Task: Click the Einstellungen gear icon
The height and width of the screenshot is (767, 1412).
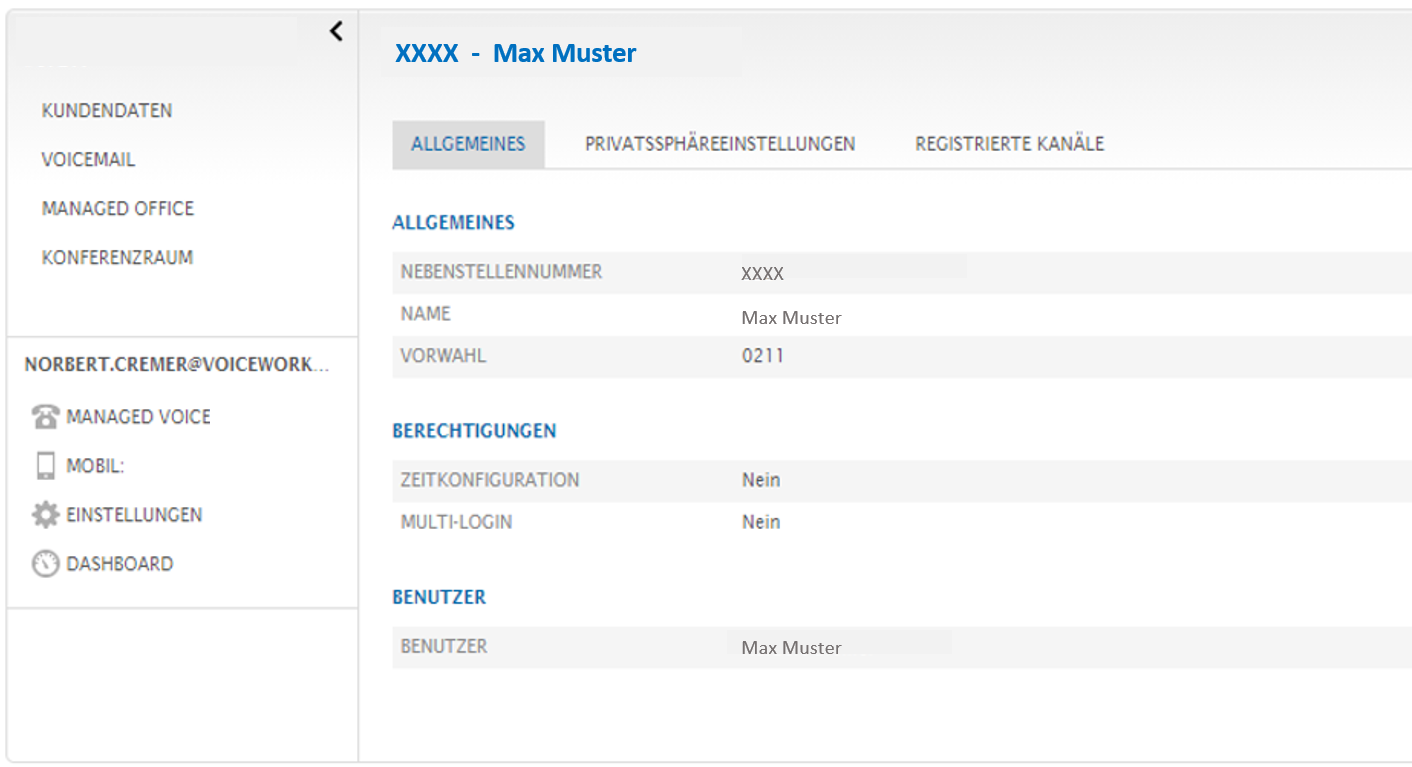Action: pos(45,515)
